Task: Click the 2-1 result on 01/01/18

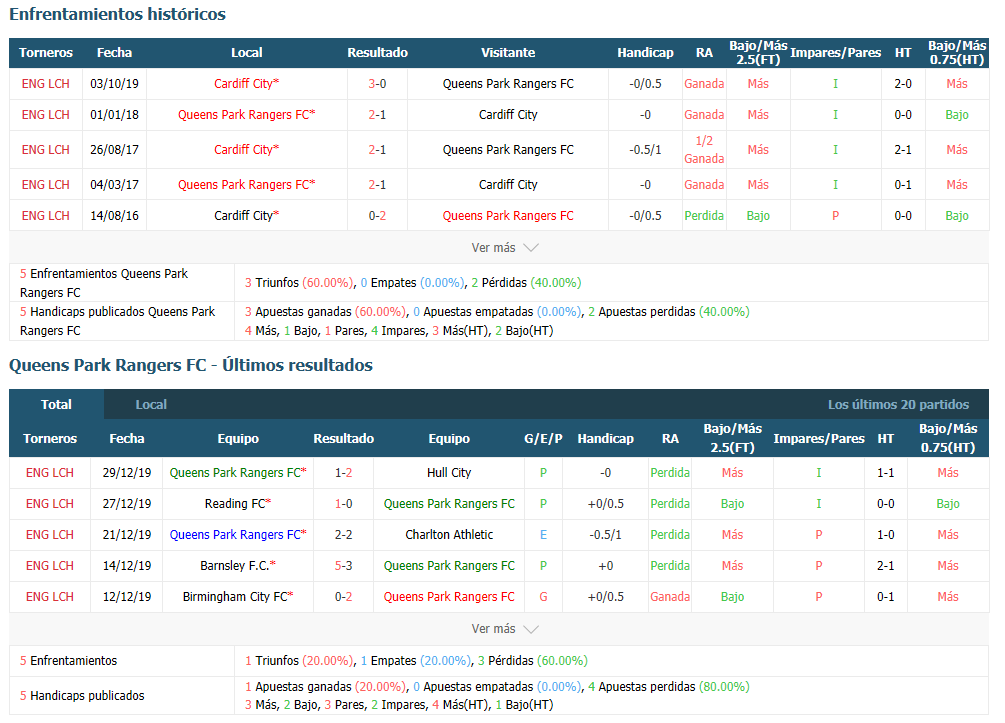Action: pos(378,115)
